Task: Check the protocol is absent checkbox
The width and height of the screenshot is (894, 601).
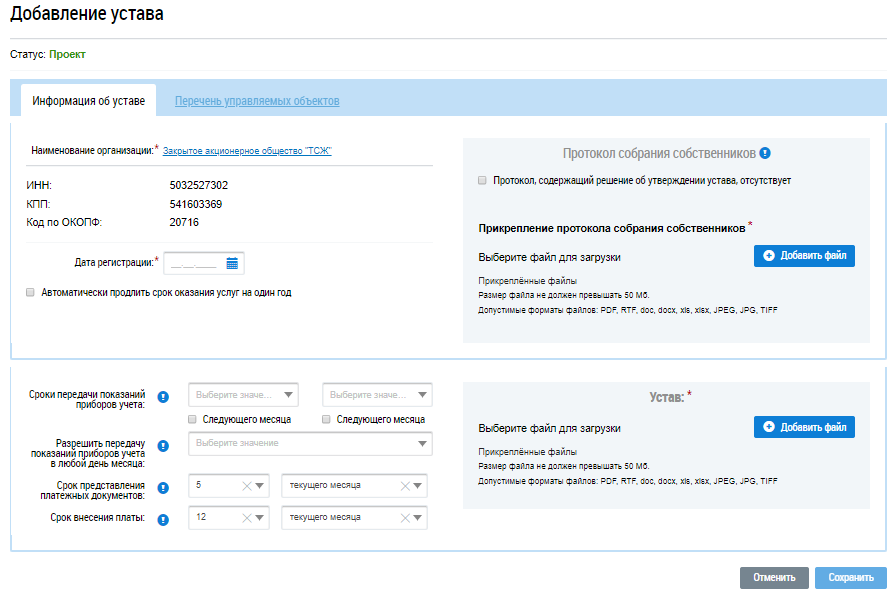Action: click(x=483, y=181)
